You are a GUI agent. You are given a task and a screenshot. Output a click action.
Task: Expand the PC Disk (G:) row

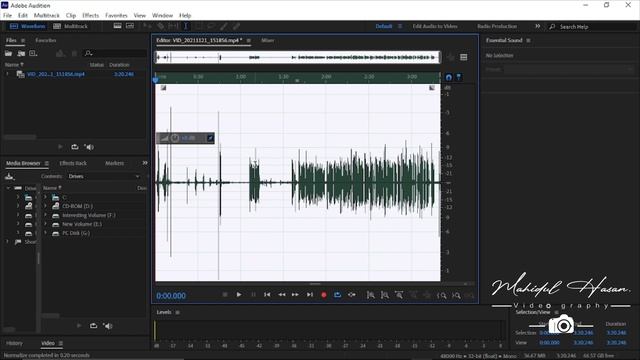pyautogui.click(x=45, y=233)
